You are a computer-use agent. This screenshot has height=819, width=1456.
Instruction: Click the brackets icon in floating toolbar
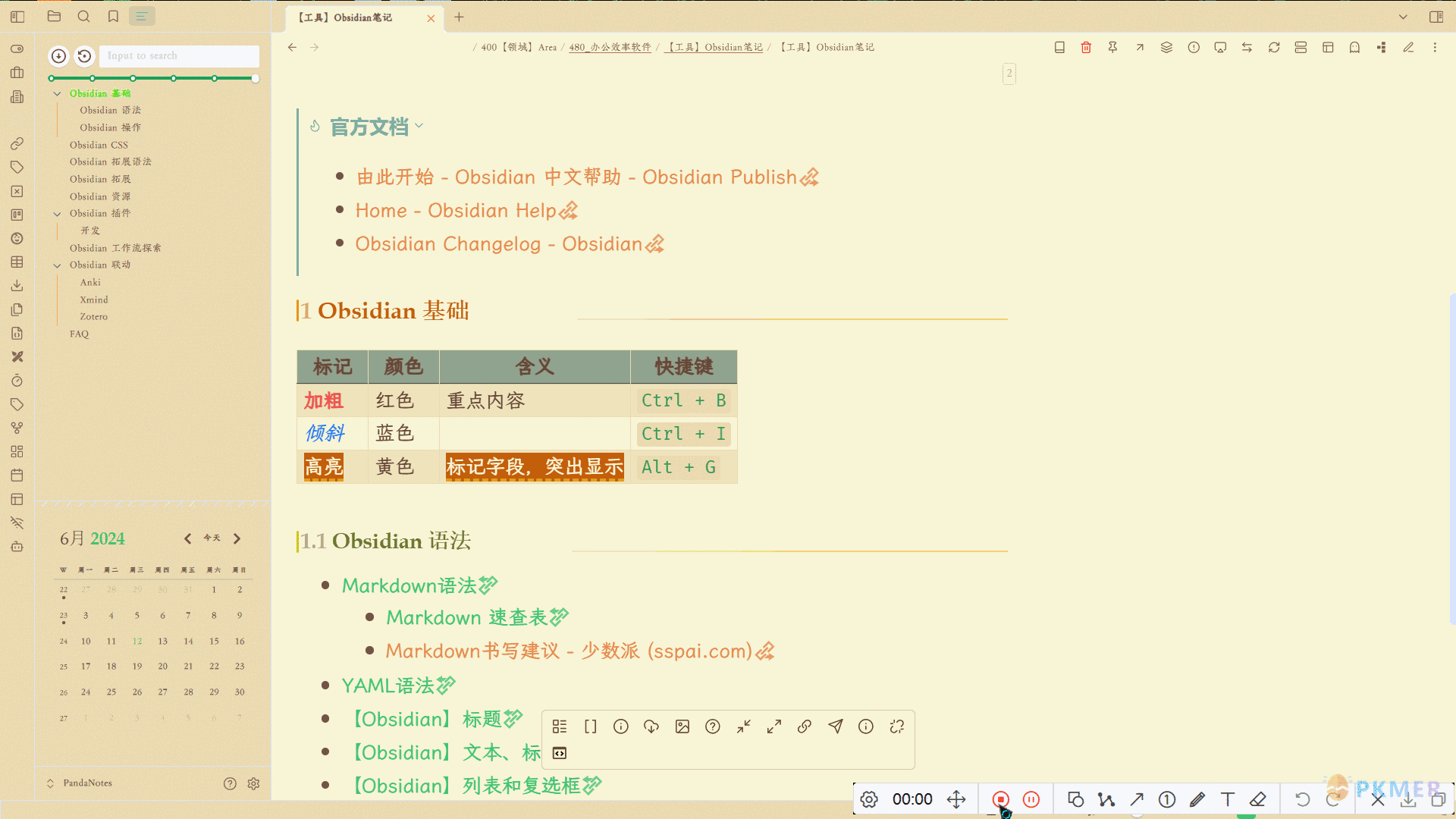click(x=591, y=726)
